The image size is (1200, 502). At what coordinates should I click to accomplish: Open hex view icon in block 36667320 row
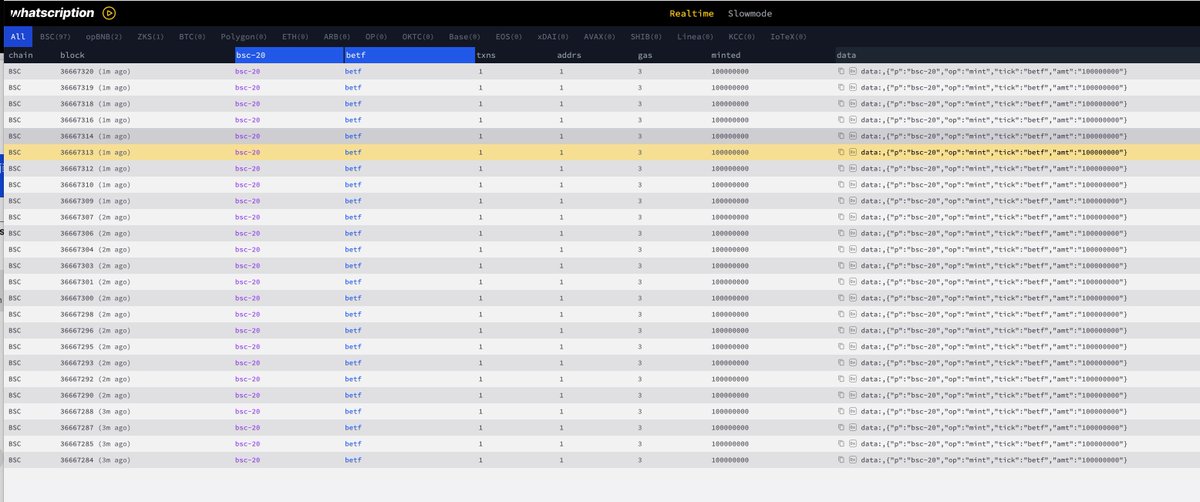coord(853,72)
